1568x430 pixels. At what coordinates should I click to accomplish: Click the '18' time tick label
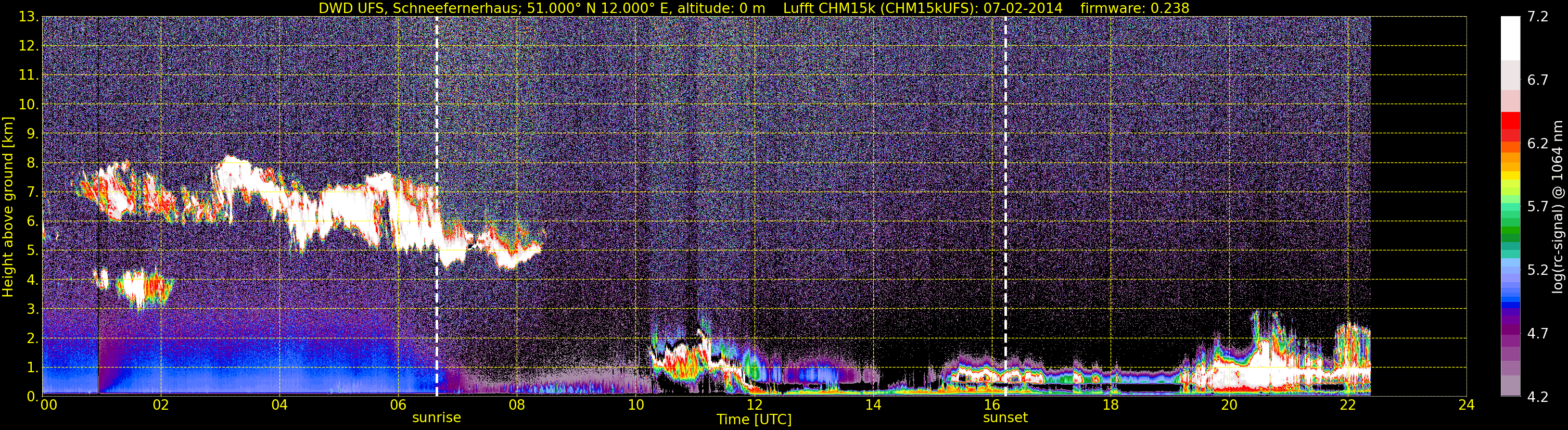[1111, 406]
